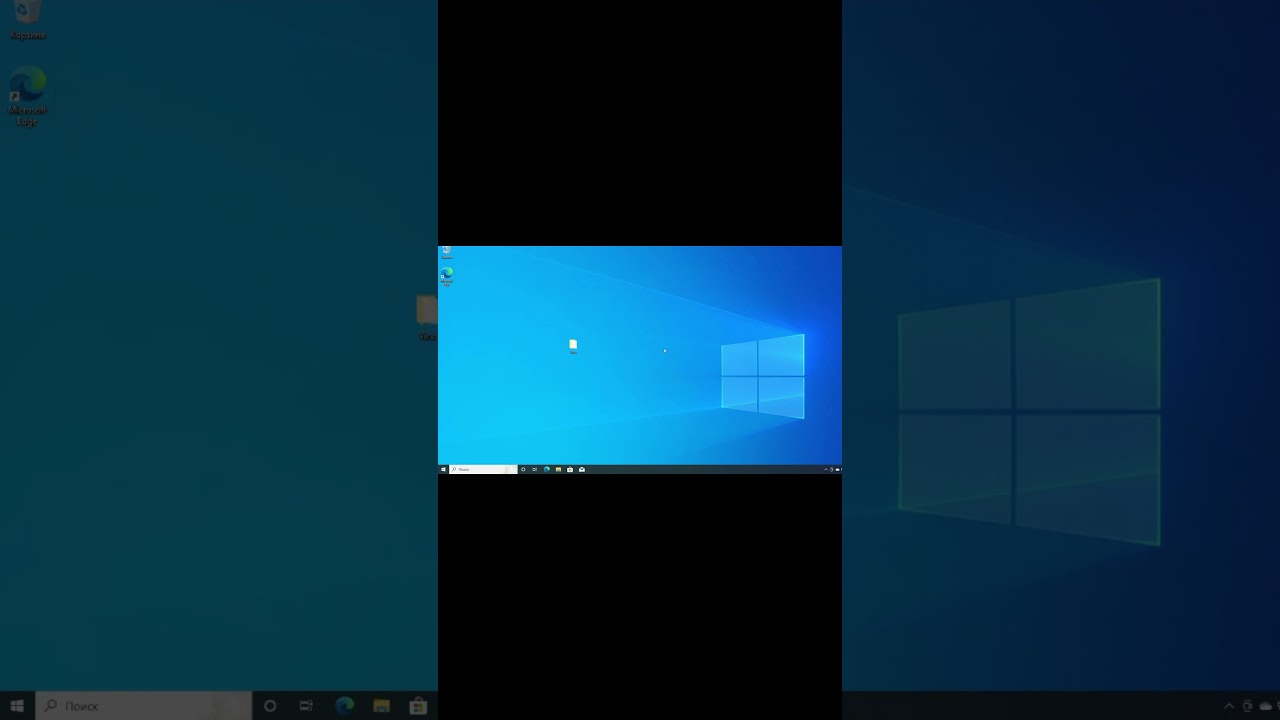Open Task View in center desktop taskbar
The image size is (1280, 720).
pyautogui.click(x=534, y=469)
